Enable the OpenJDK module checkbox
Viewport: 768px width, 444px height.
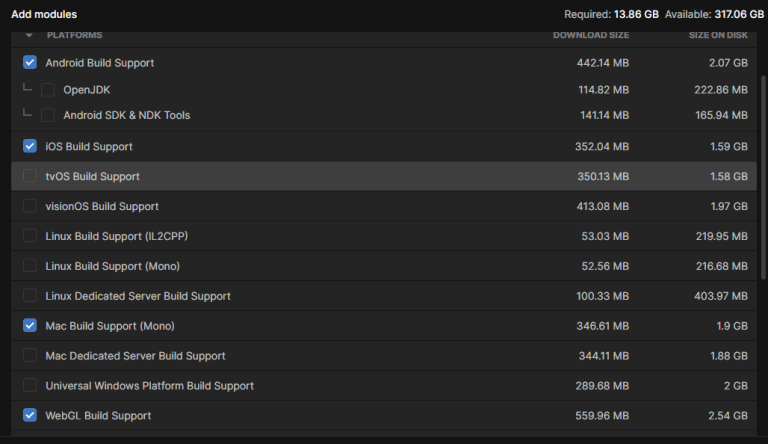point(48,90)
